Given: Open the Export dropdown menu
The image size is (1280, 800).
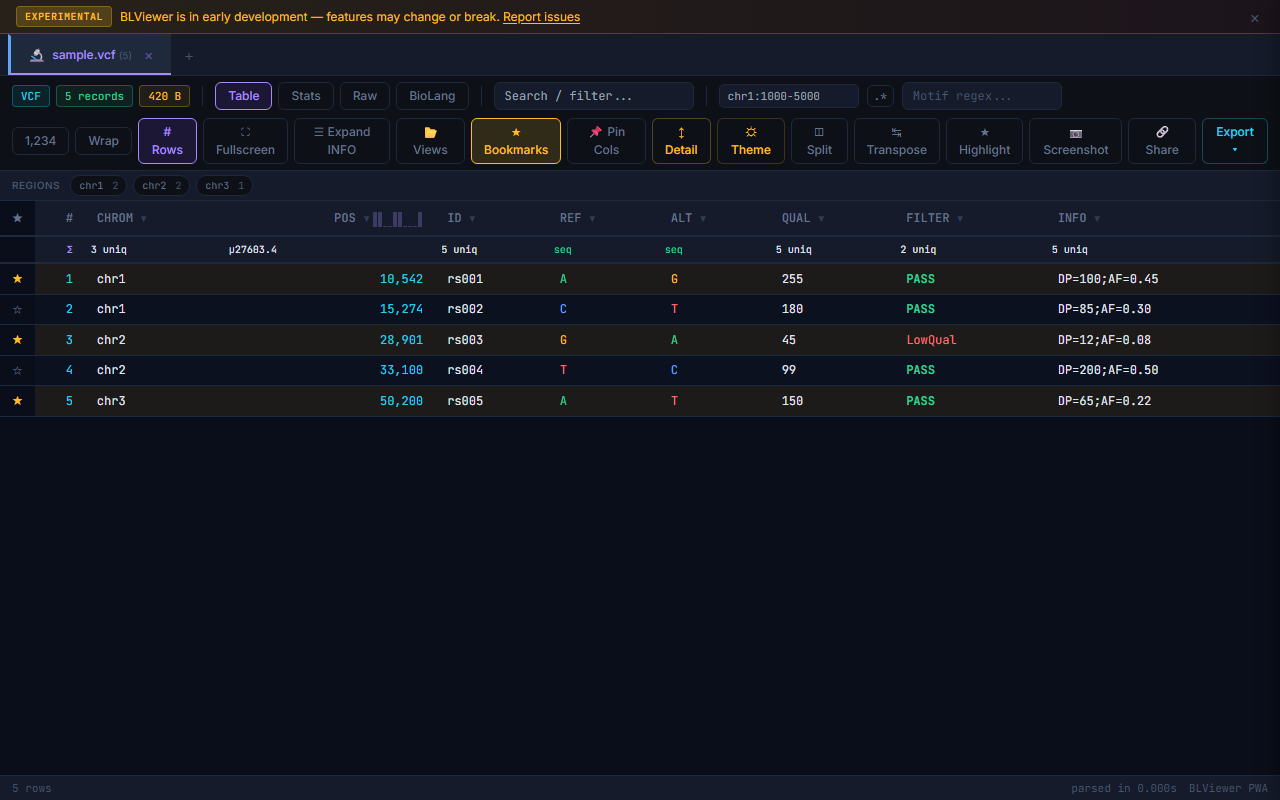Looking at the screenshot, I should coord(1234,141).
